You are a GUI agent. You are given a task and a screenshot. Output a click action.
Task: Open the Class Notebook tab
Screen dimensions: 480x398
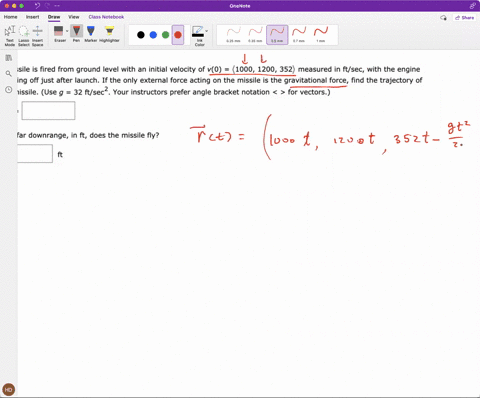pyautogui.click(x=106, y=17)
